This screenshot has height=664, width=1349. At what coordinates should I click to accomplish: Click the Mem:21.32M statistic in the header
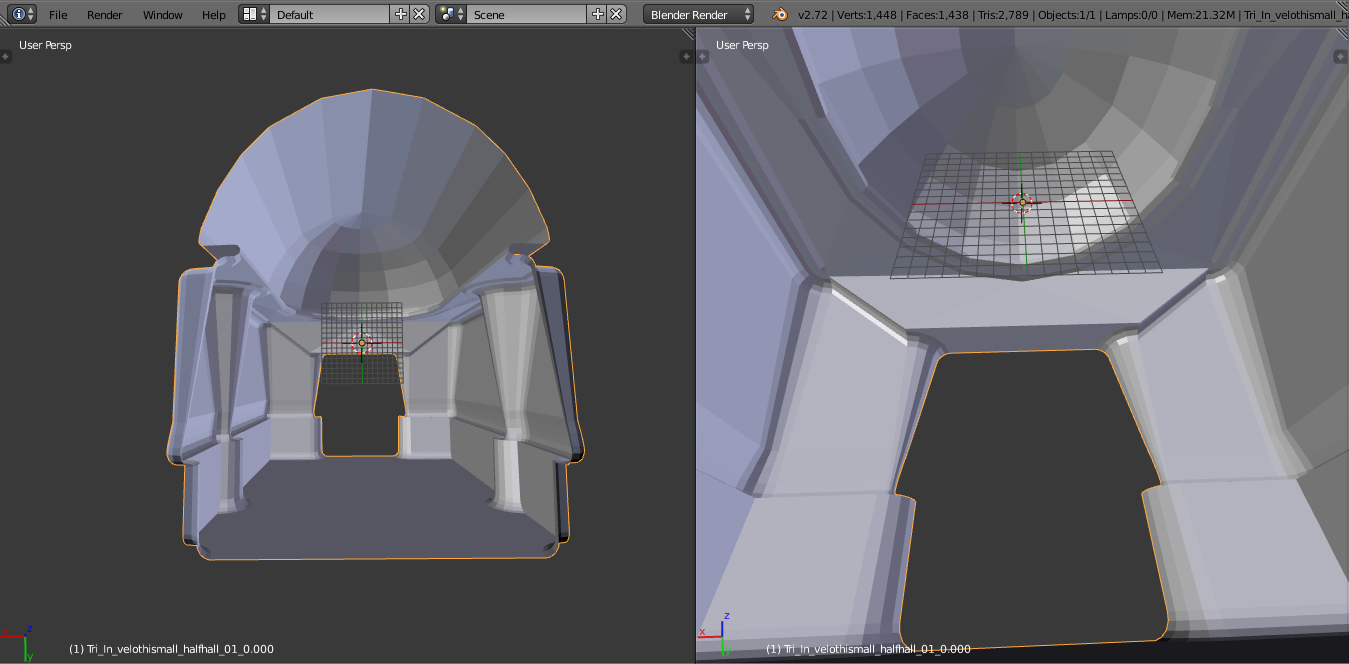pos(1203,15)
